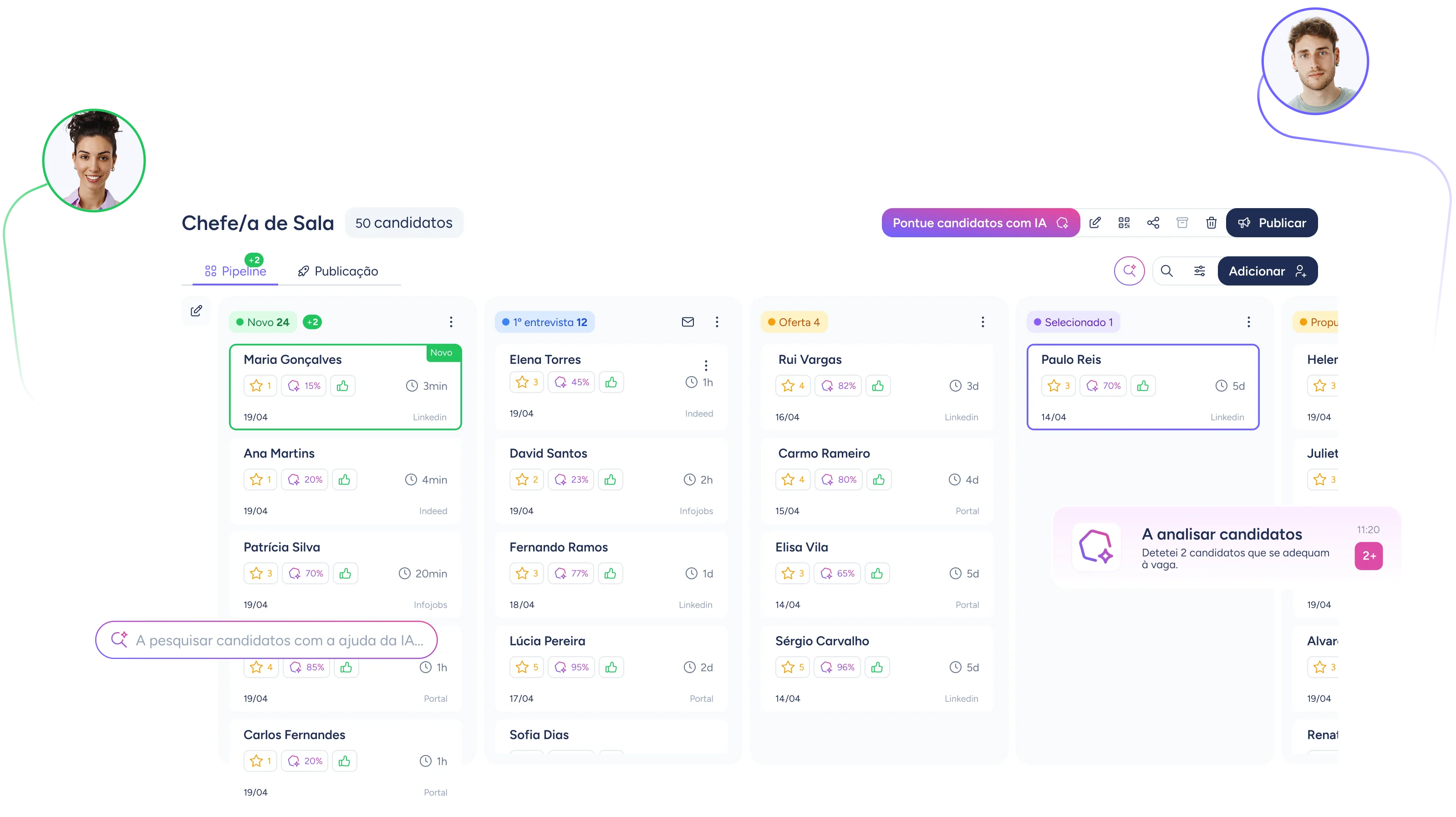The width and height of the screenshot is (1456, 817).
Task: Open 1º entrevista column three-dot menu
Action: (717, 322)
